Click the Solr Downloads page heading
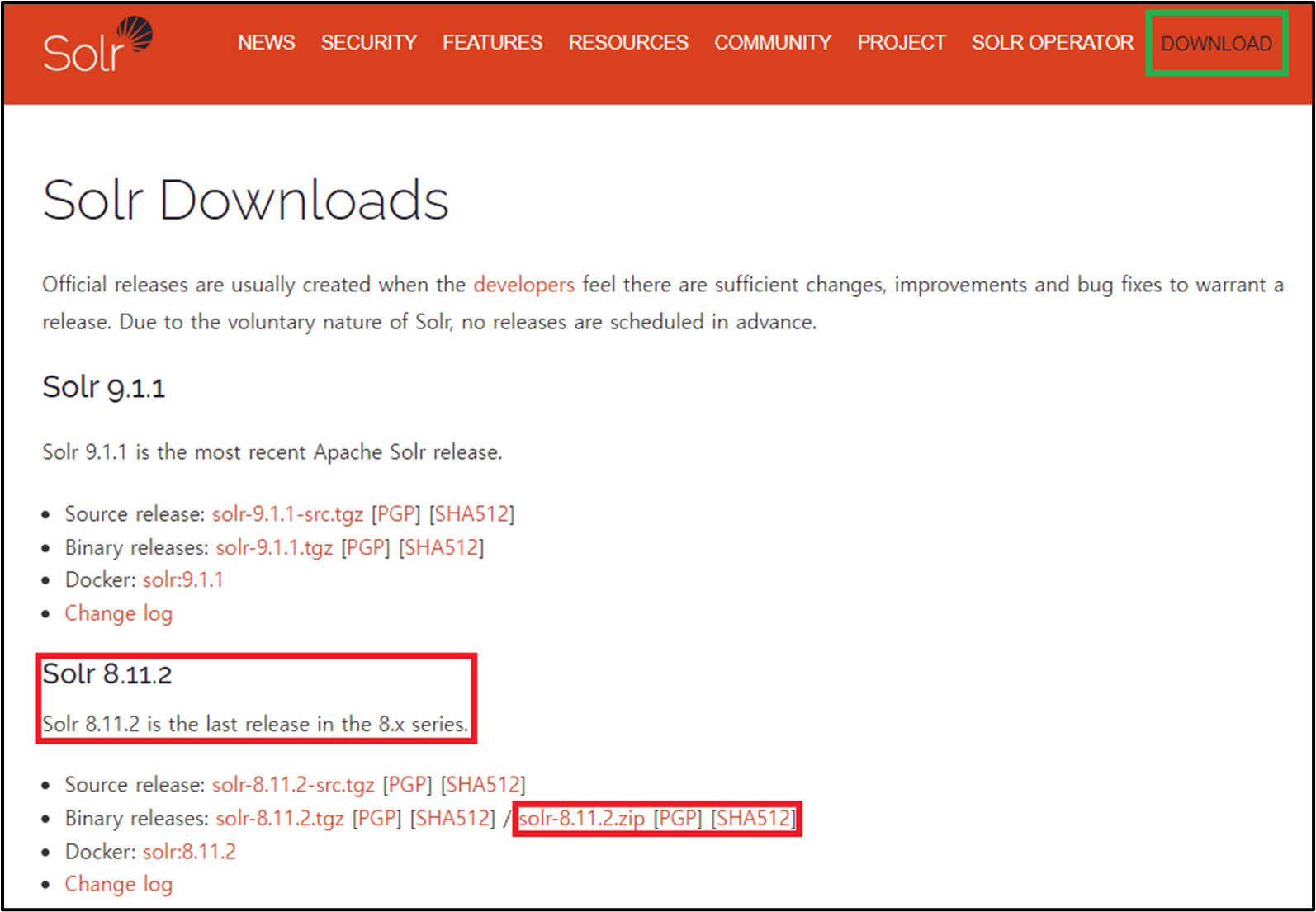1316x912 pixels. click(x=246, y=200)
